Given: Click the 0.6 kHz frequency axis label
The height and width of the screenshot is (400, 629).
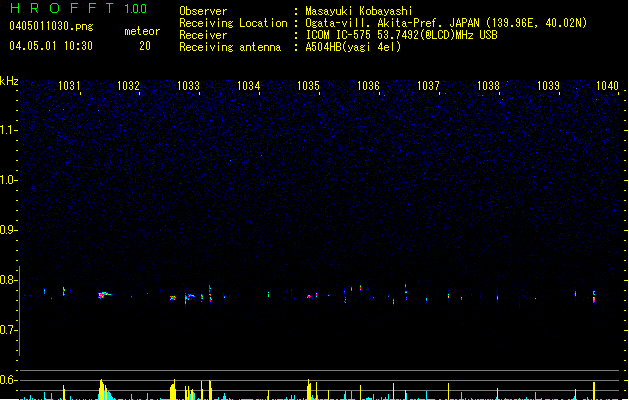Looking at the screenshot, I should (9, 380).
